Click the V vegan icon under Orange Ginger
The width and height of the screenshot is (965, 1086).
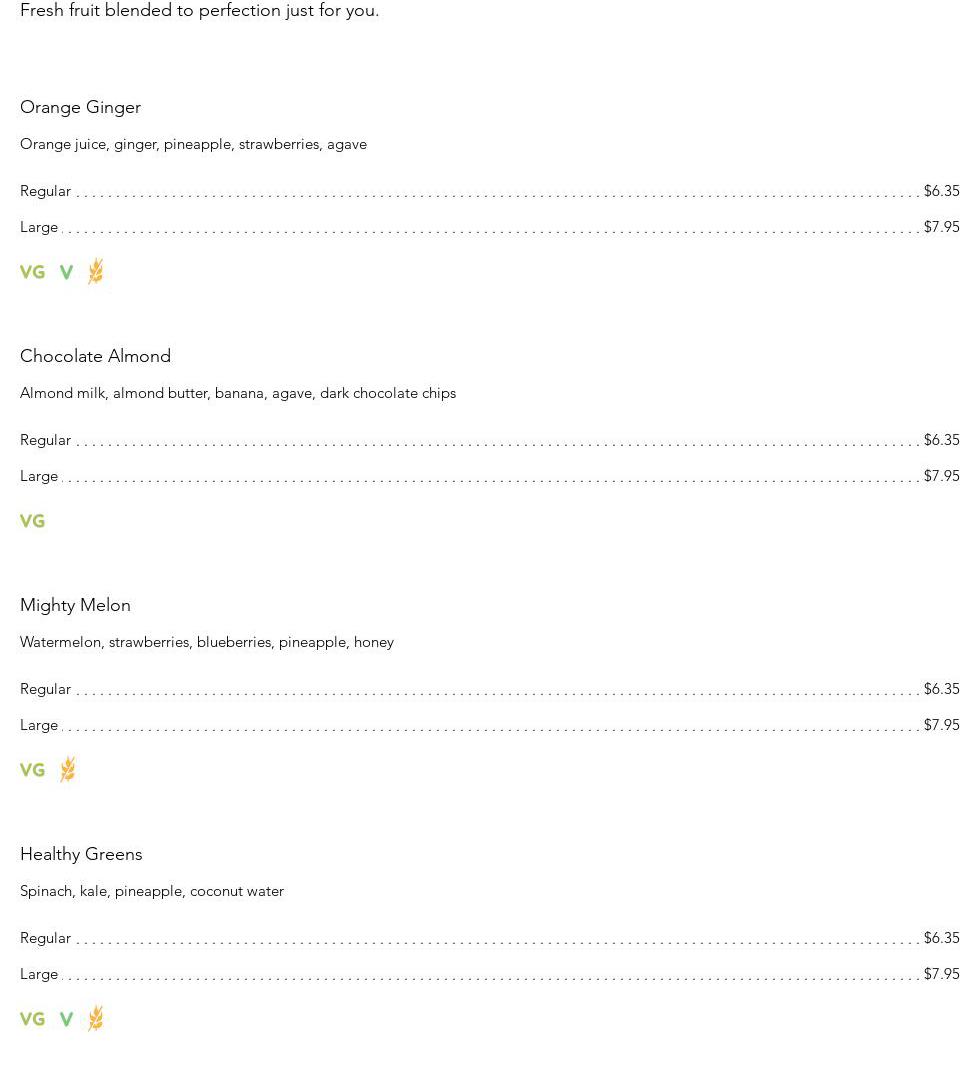(x=66, y=272)
